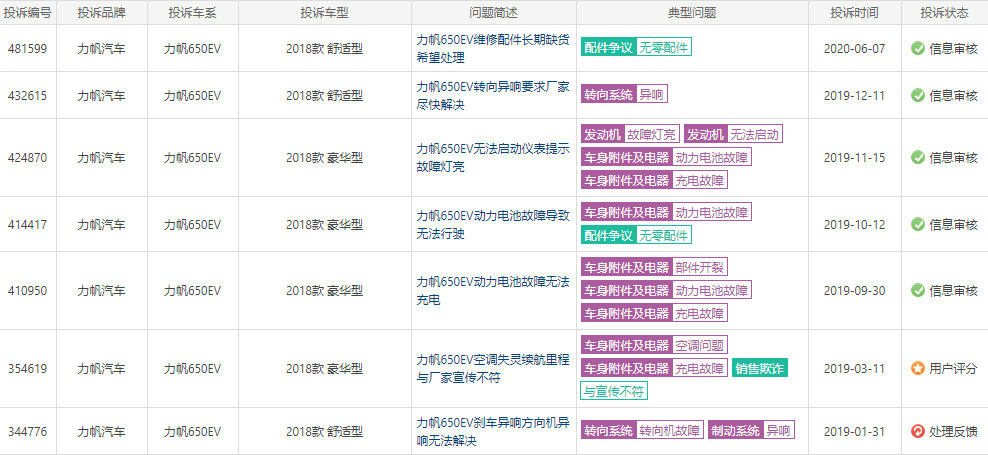This screenshot has width=988, height=455.
Task: Select complaint number 432615
Action: 28,96
